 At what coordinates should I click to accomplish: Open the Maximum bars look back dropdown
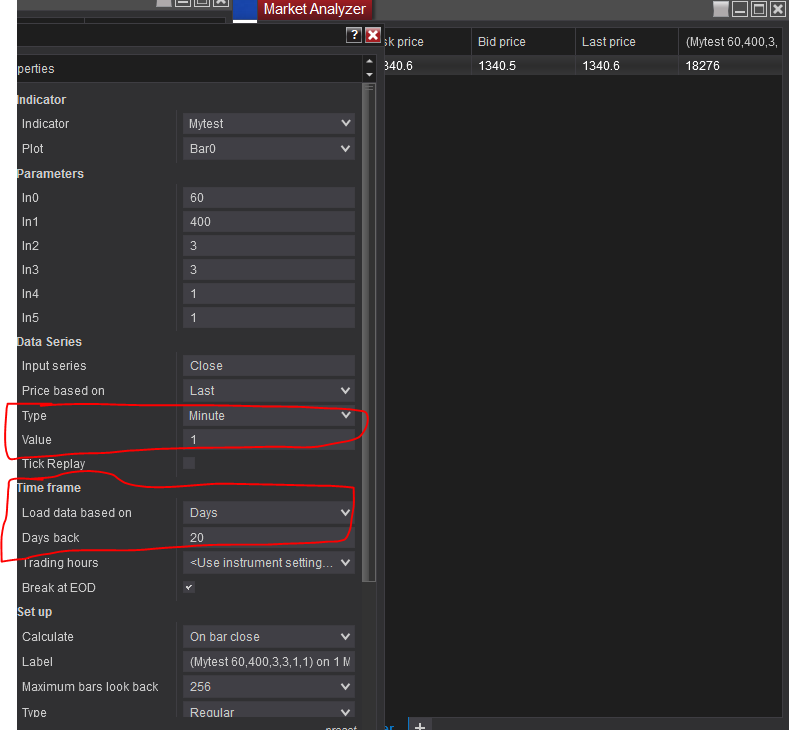269,687
